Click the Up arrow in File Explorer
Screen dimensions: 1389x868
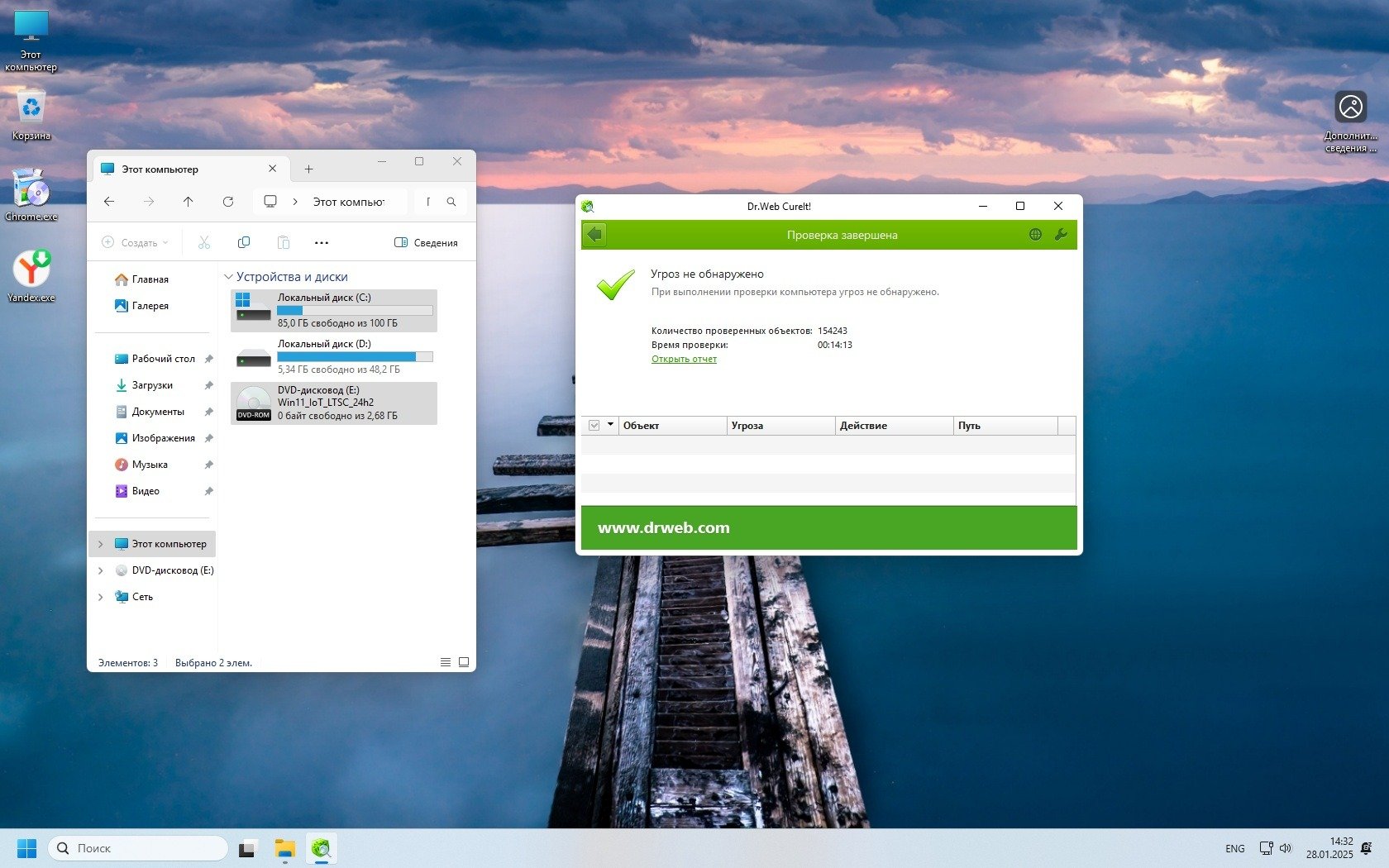pos(189,202)
